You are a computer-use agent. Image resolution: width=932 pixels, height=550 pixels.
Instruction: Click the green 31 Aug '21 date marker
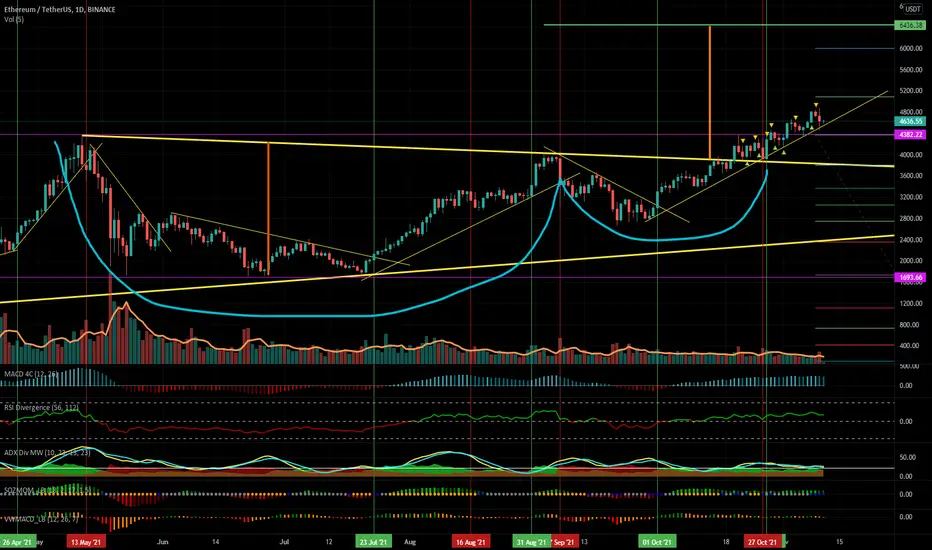point(531,542)
